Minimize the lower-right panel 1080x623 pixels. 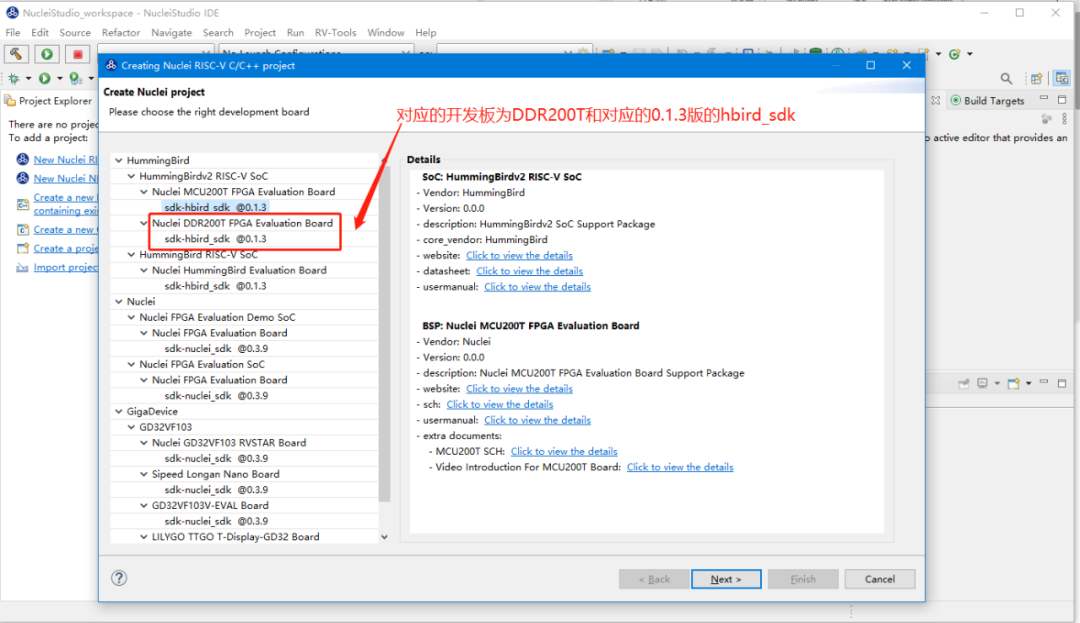1044,382
